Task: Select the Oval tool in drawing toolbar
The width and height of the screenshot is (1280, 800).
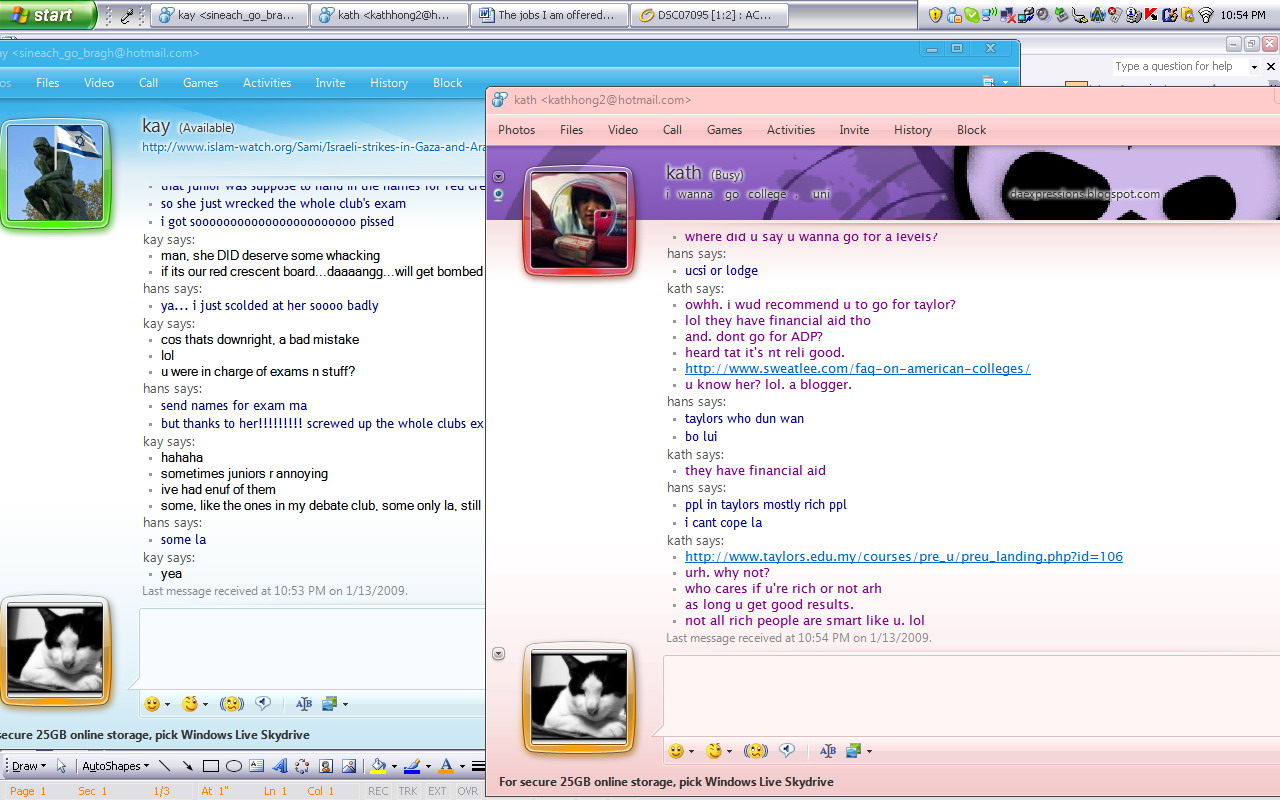Action: pos(234,766)
